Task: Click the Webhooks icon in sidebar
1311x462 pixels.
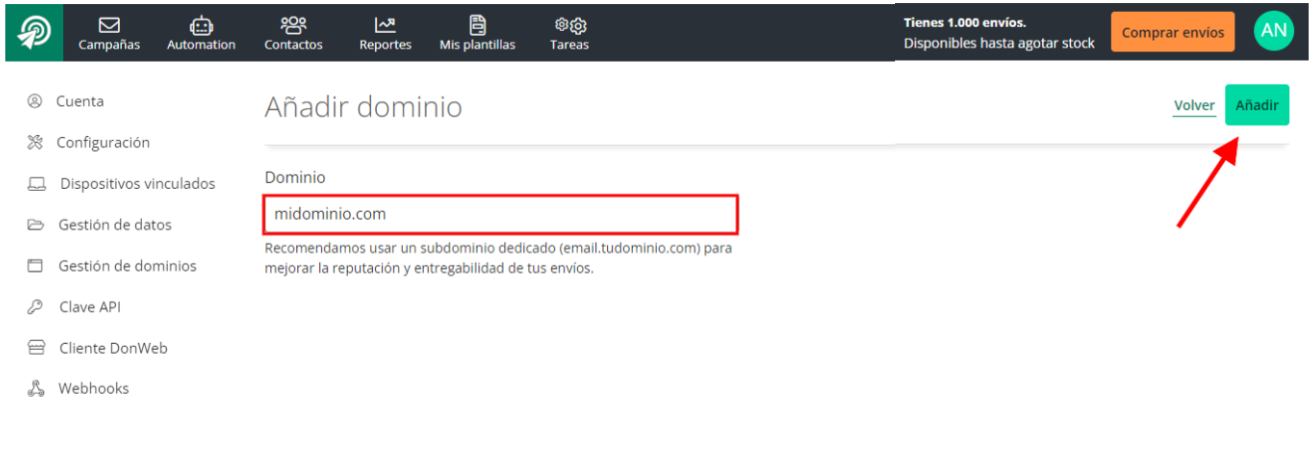Action: point(36,389)
